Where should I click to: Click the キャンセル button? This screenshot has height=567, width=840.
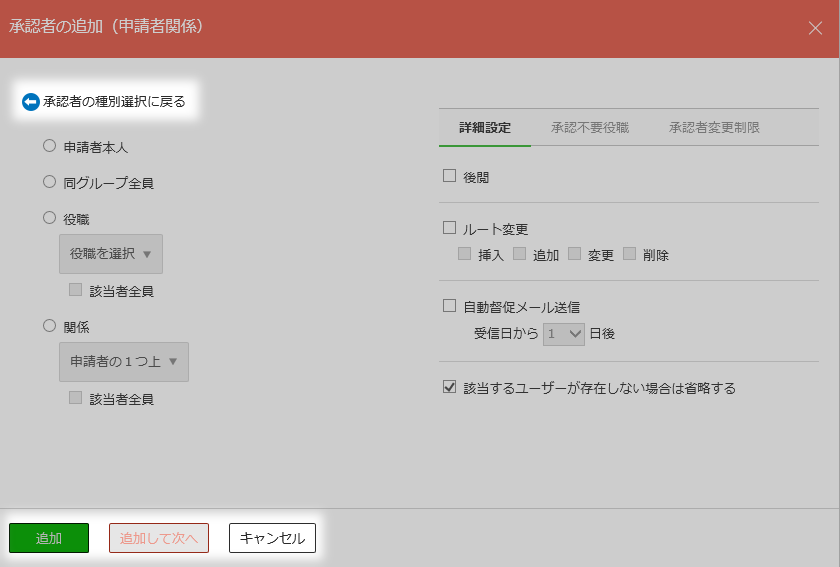click(272, 538)
